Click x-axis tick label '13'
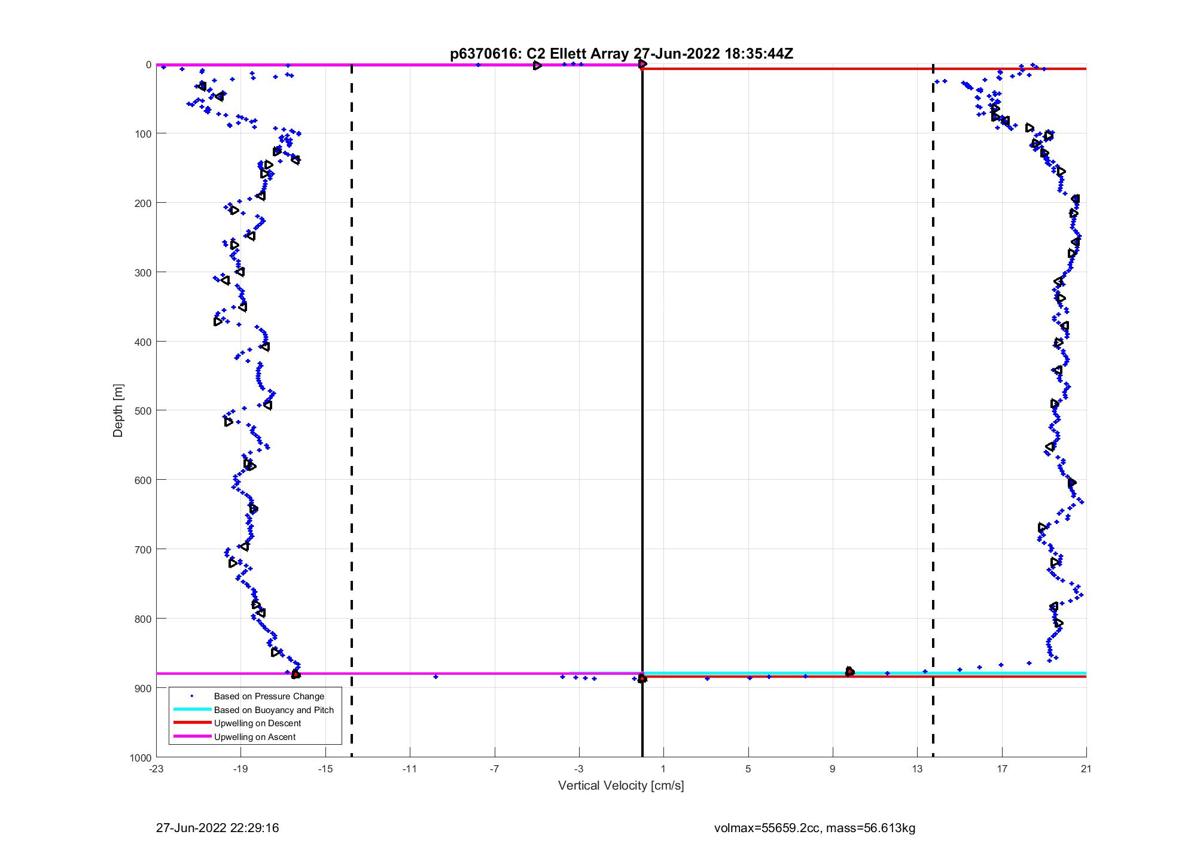This screenshot has width=1200, height=851. coord(917,770)
